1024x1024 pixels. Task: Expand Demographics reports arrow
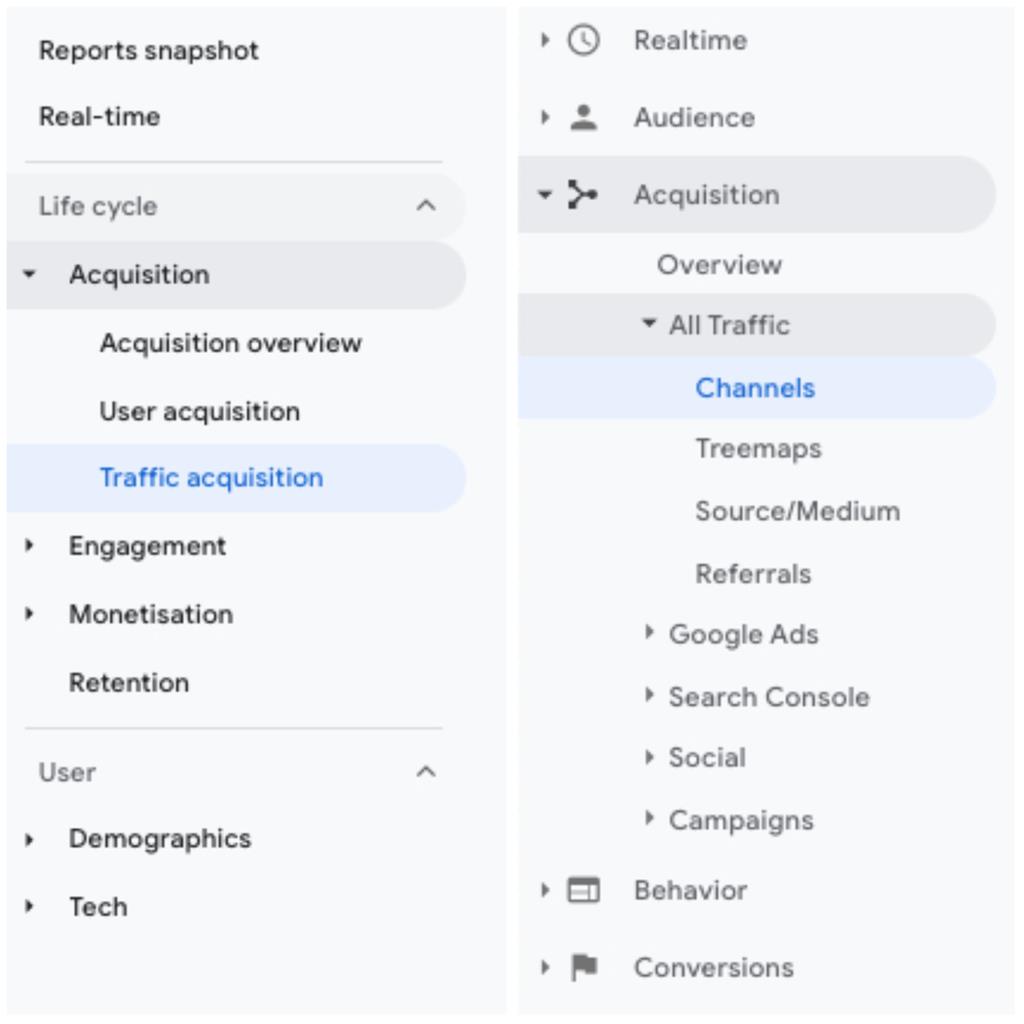coord(29,839)
